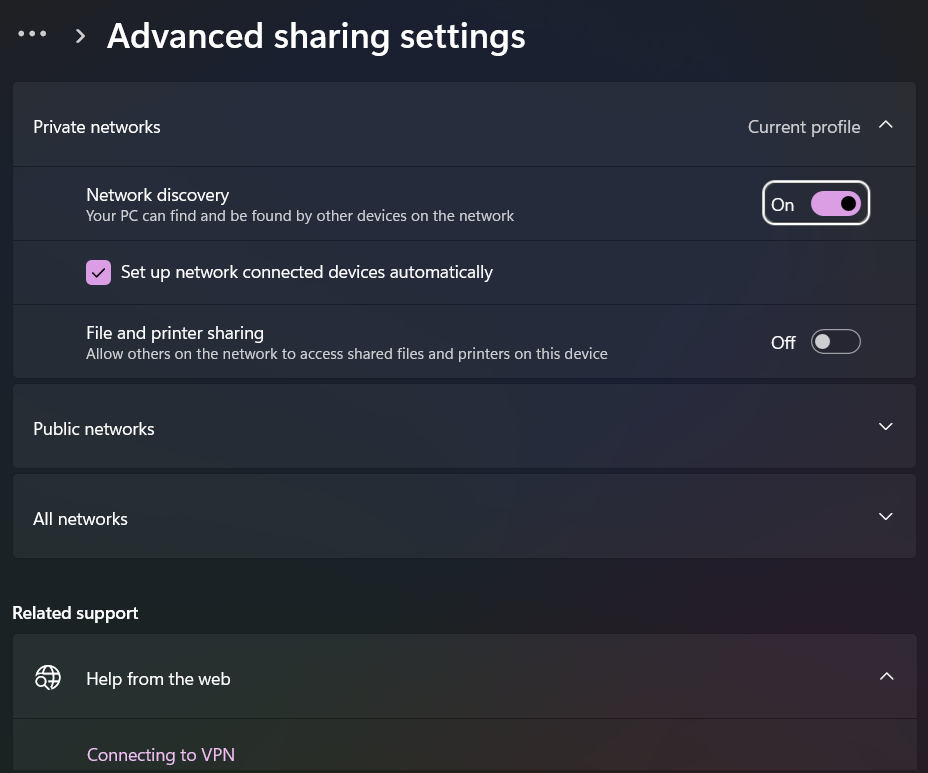928x773 pixels.
Task: Click the breadcrumb chevron arrow
Action: click(x=80, y=36)
